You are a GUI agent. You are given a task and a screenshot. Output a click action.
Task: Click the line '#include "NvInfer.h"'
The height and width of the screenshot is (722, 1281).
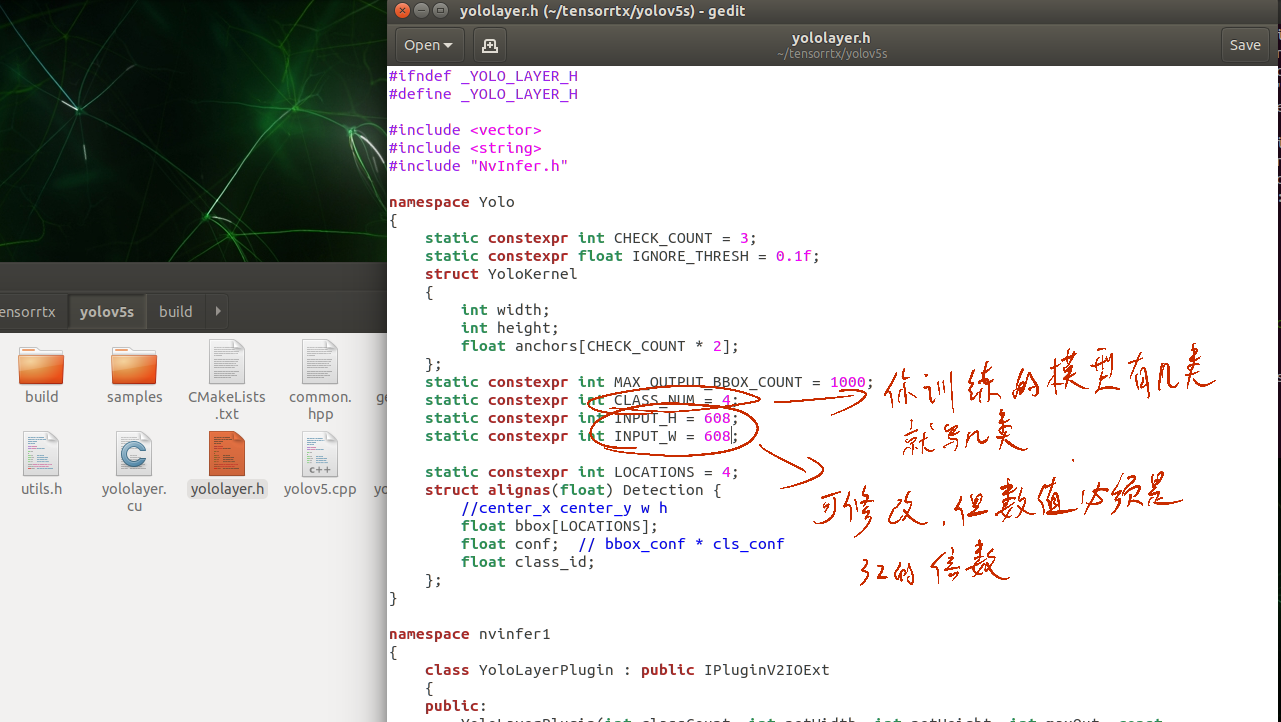click(x=478, y=166)
